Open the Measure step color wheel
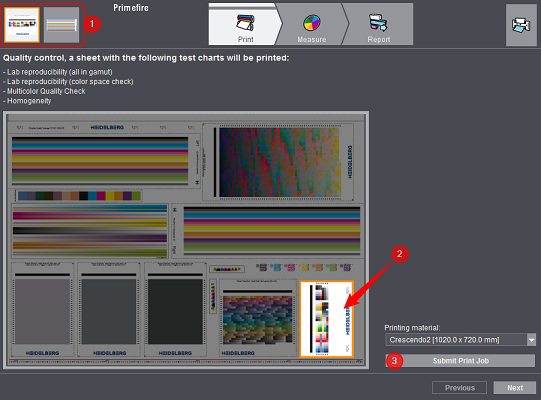The height and width of the screenshot is (400, 541). (312, 23)
